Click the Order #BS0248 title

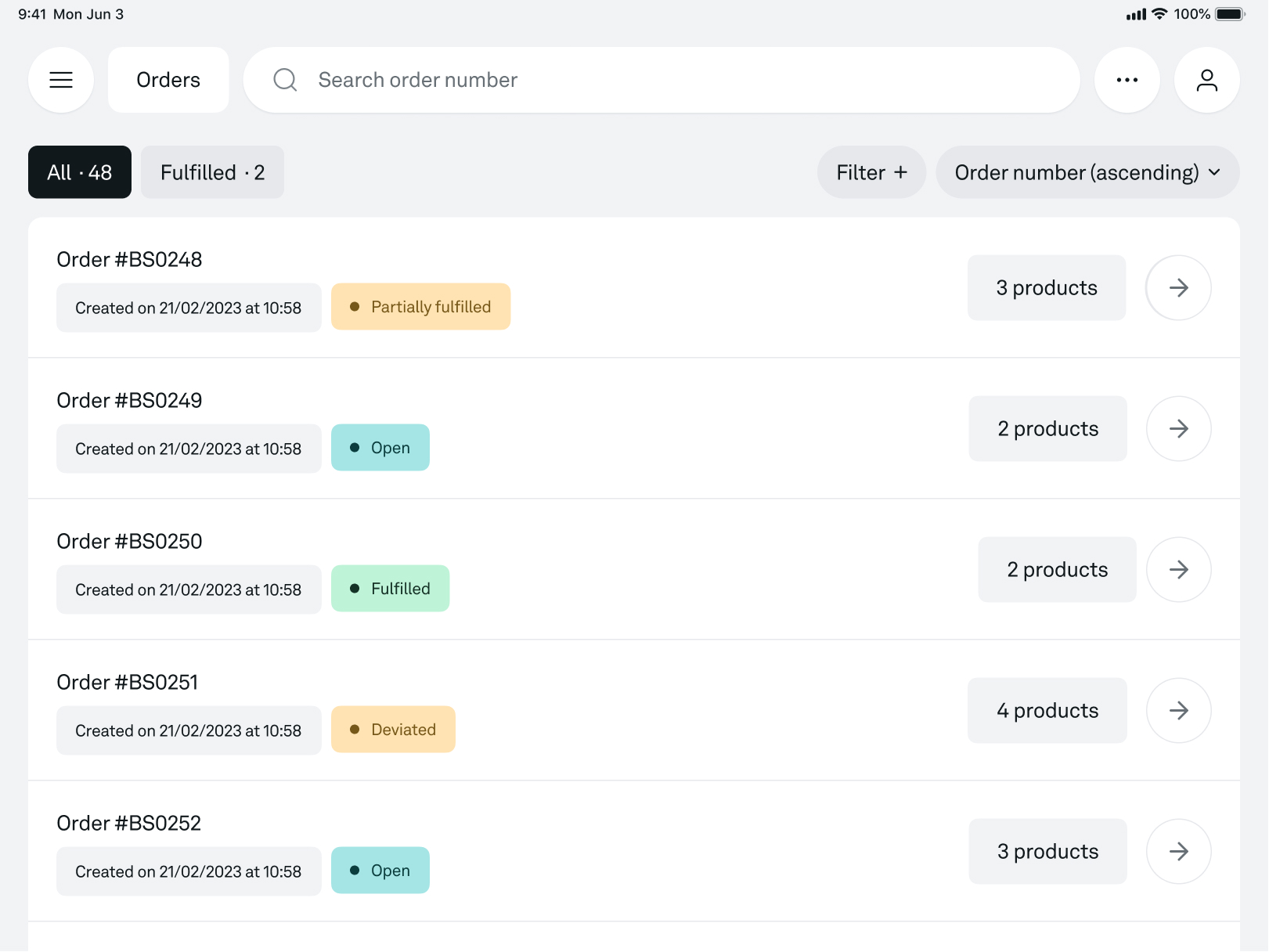(x=129, y=260)
